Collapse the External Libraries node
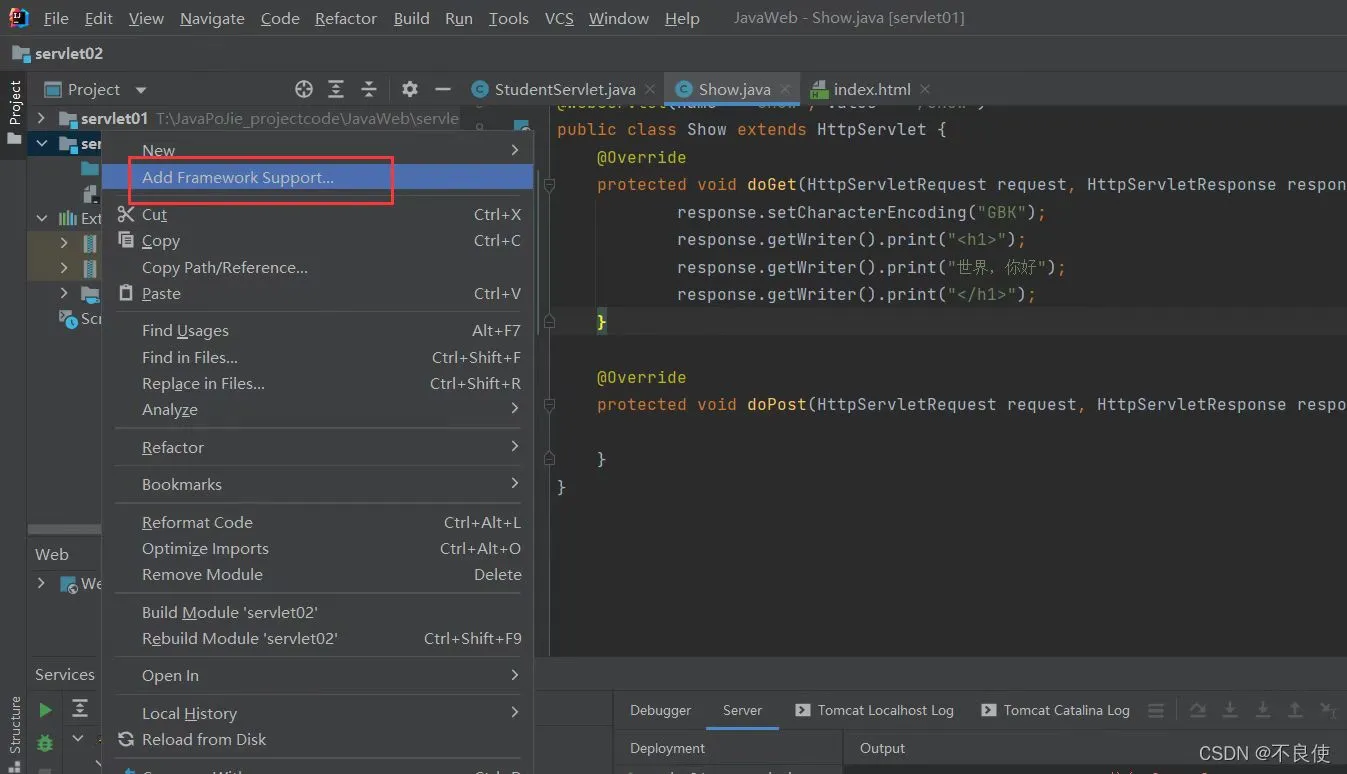 pos(41,218)
